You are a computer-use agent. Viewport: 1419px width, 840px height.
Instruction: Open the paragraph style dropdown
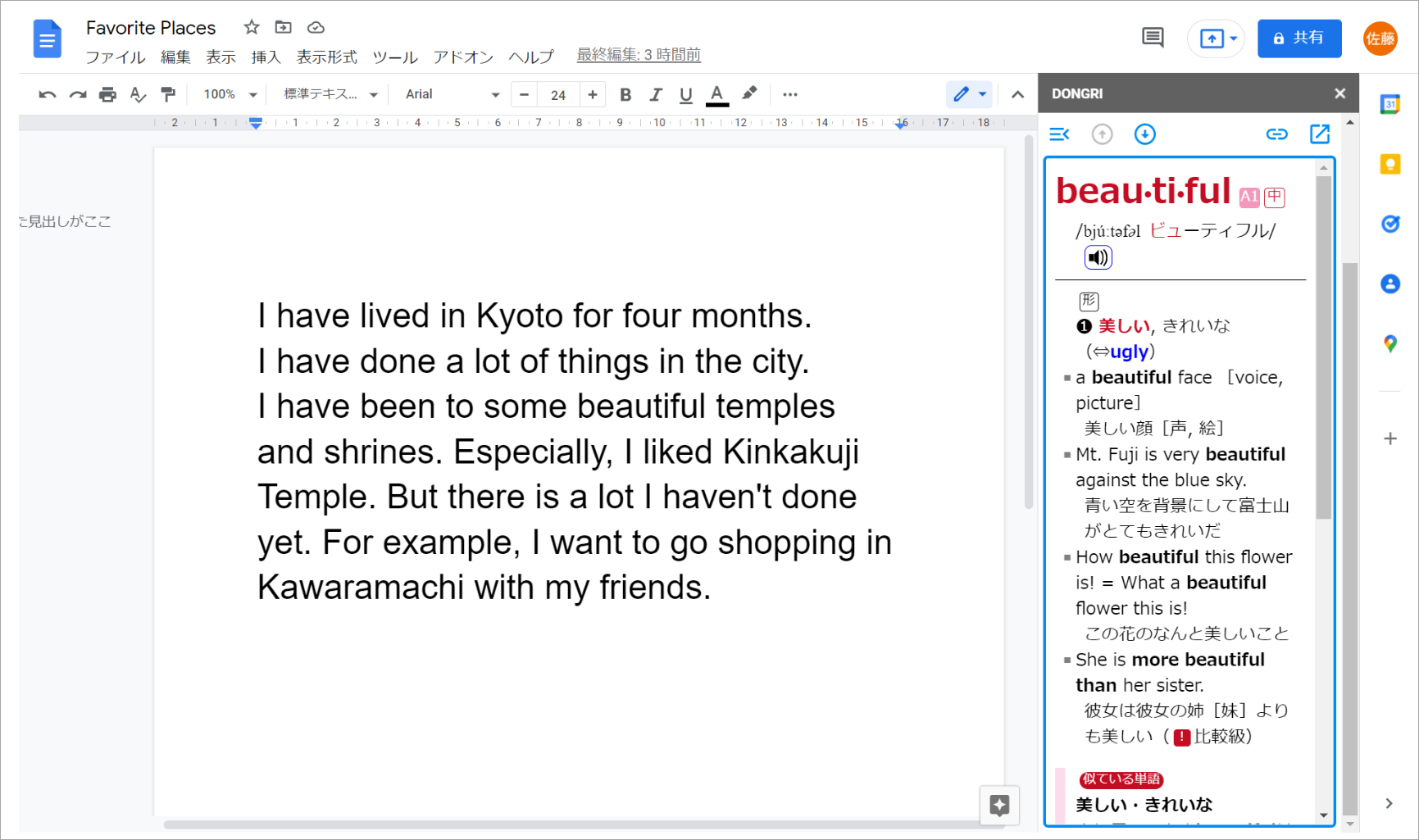coord(330,94)
